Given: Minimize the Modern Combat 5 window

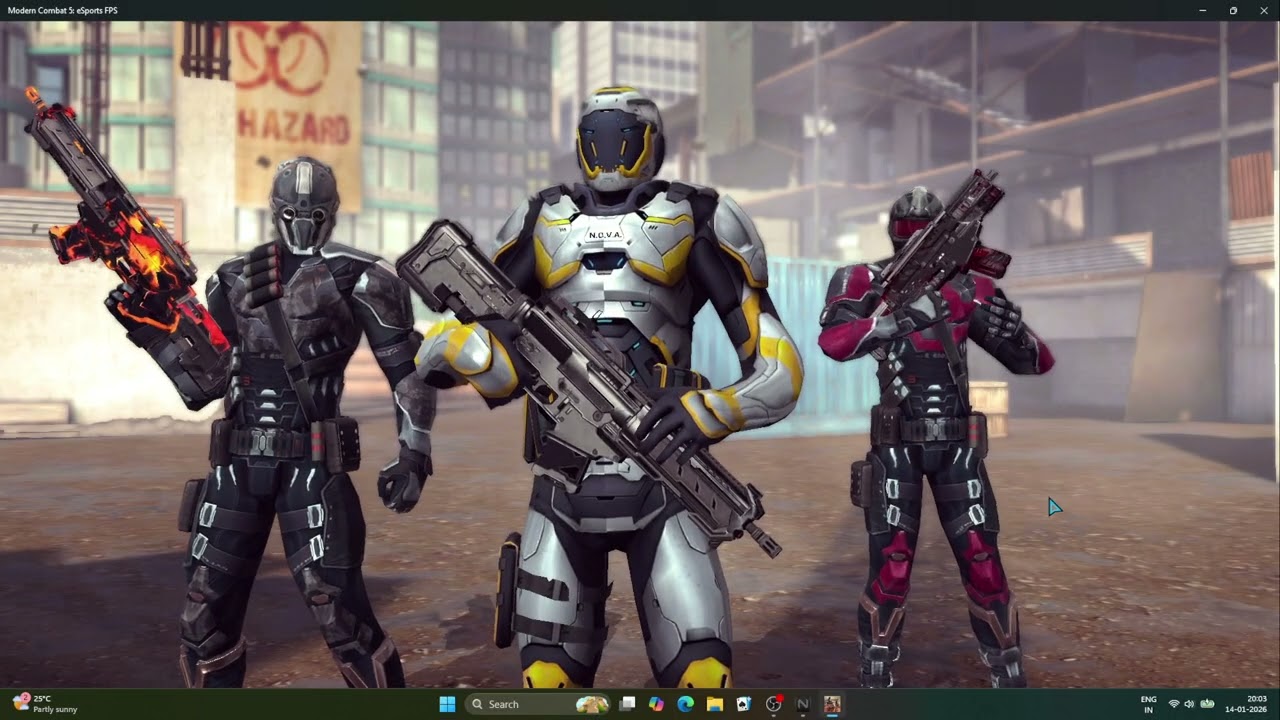Looking at the screenshot, I should [x=1202, y=10].
